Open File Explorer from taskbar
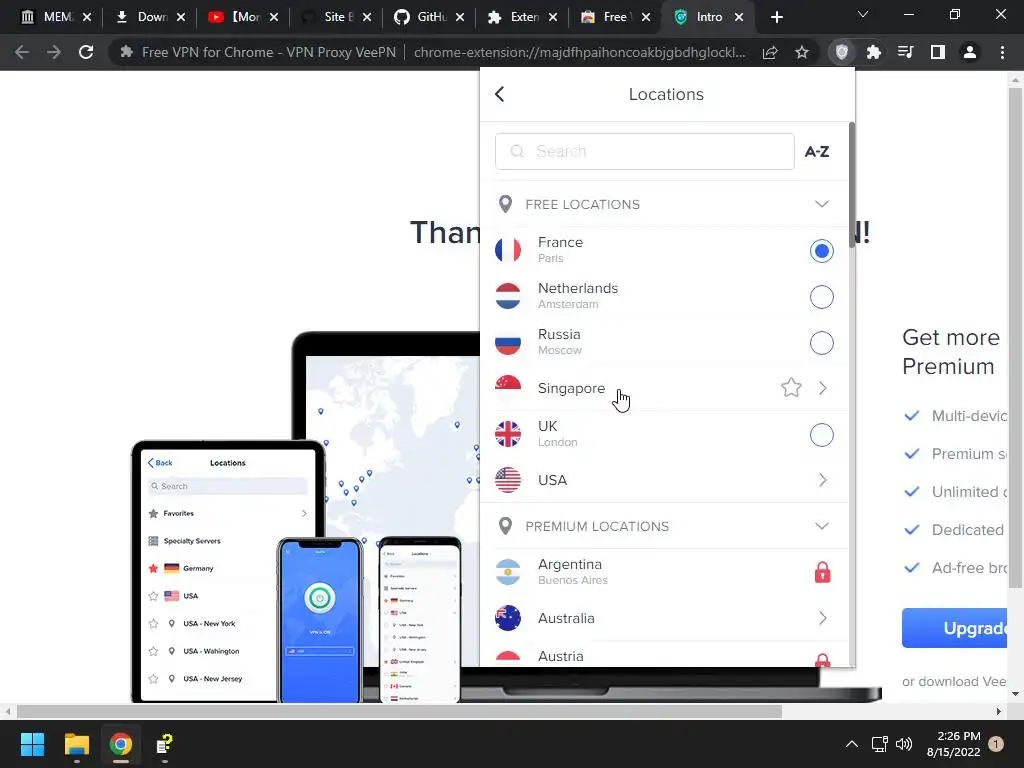 click(76, 744)
